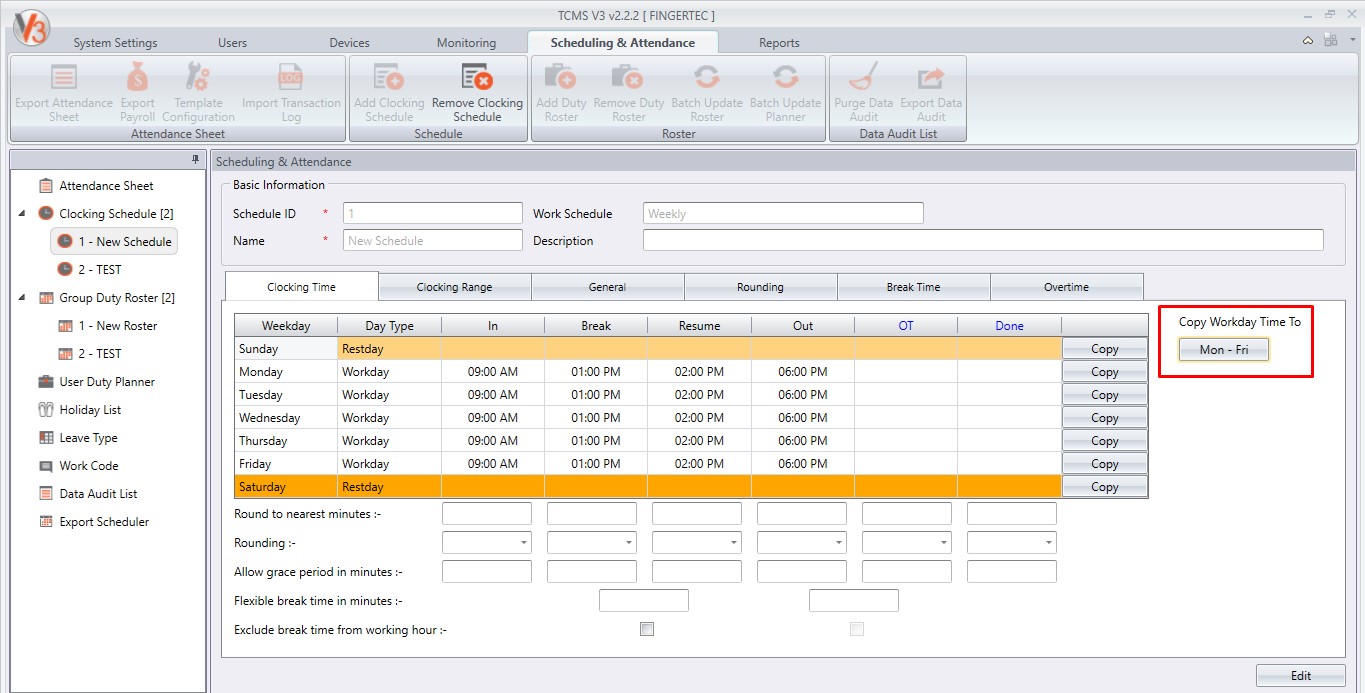Viewport: 1365px width, 693px height.
Task: Toggle Exclude break time checkbox under Break
Action: pyautogui.click(x=647, y=629)
